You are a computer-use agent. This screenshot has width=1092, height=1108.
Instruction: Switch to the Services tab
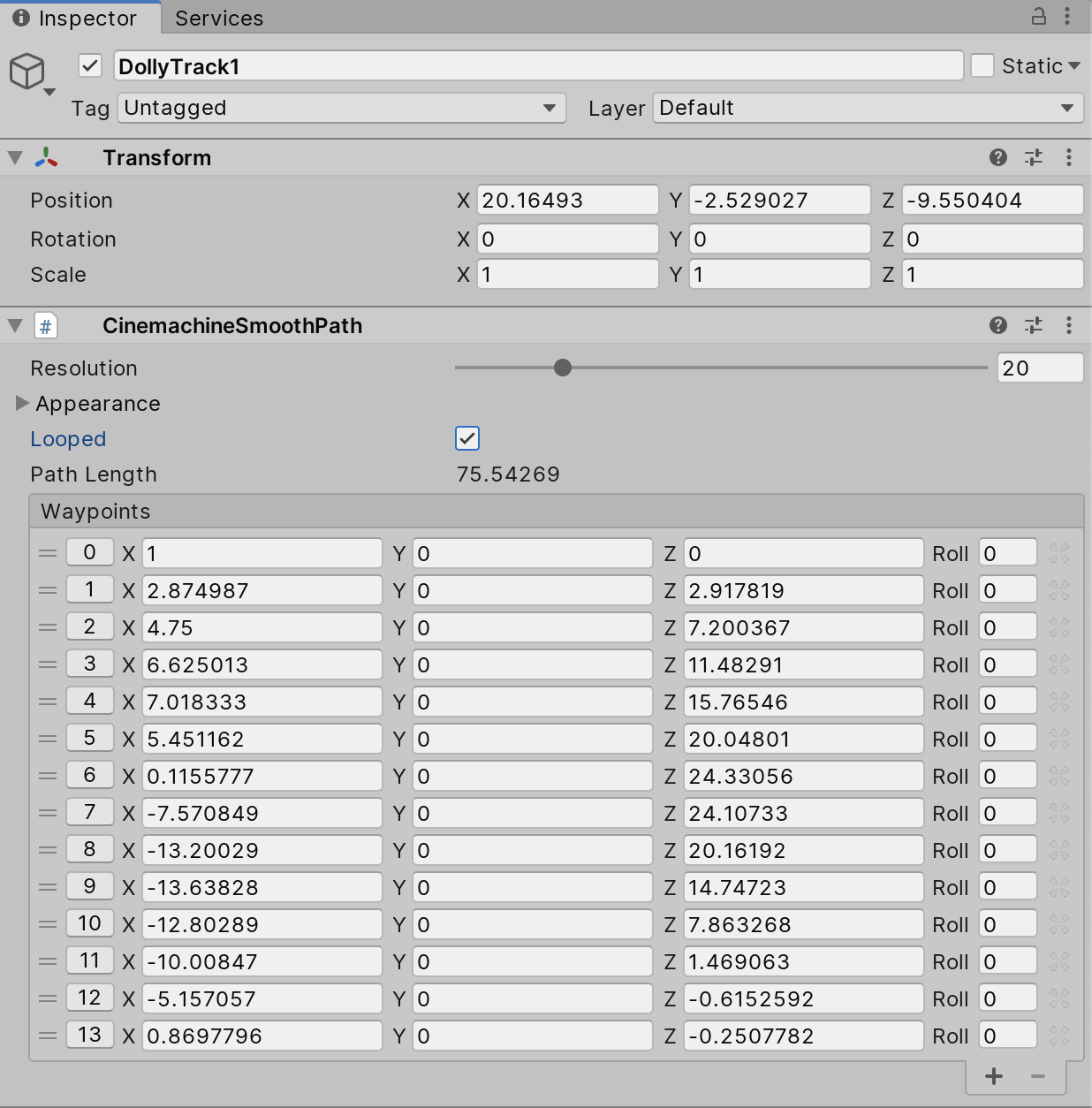tap(219, 18)
